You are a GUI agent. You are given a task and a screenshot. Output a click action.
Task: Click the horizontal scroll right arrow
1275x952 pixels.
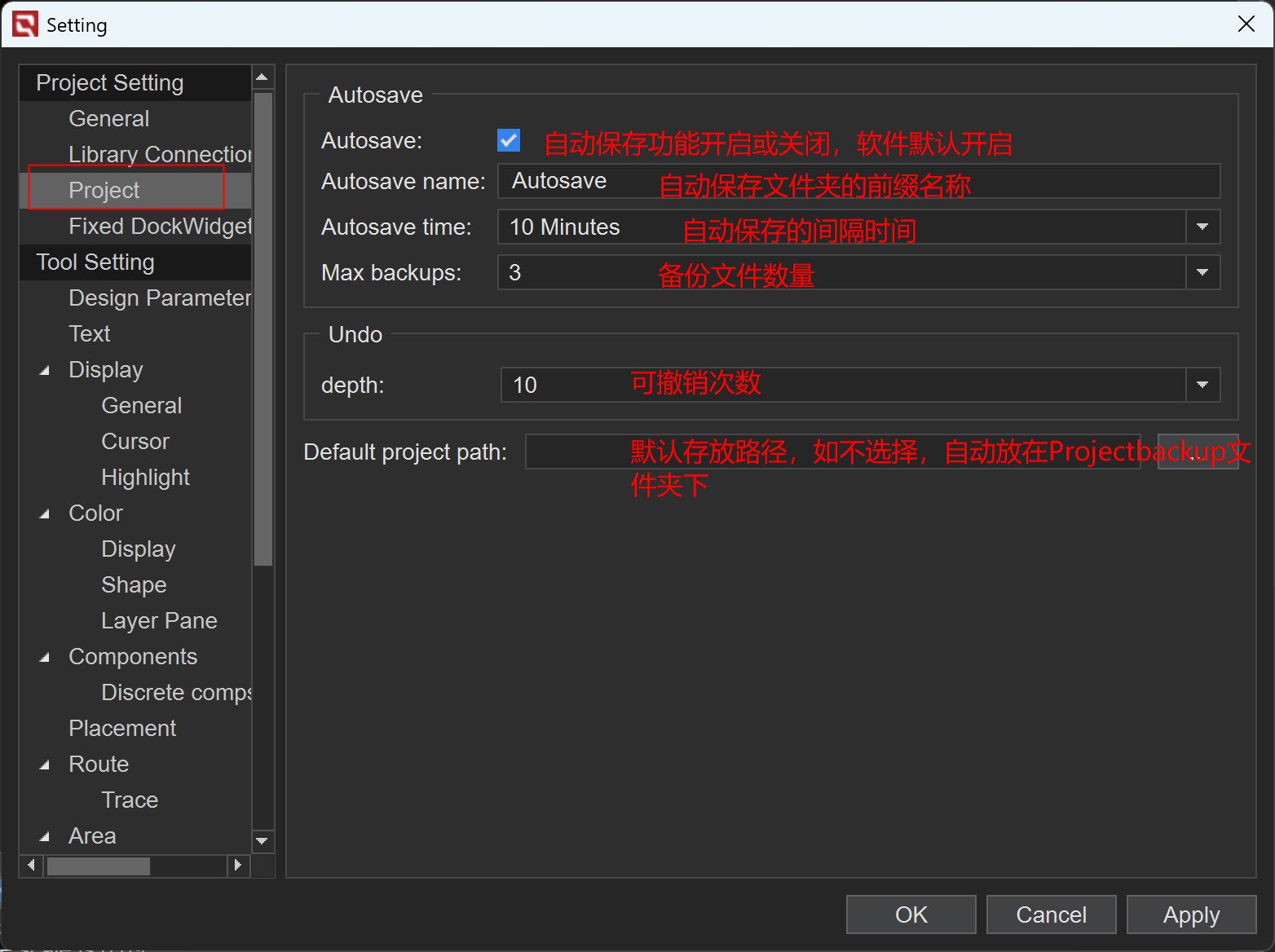(x=237, y=865)
